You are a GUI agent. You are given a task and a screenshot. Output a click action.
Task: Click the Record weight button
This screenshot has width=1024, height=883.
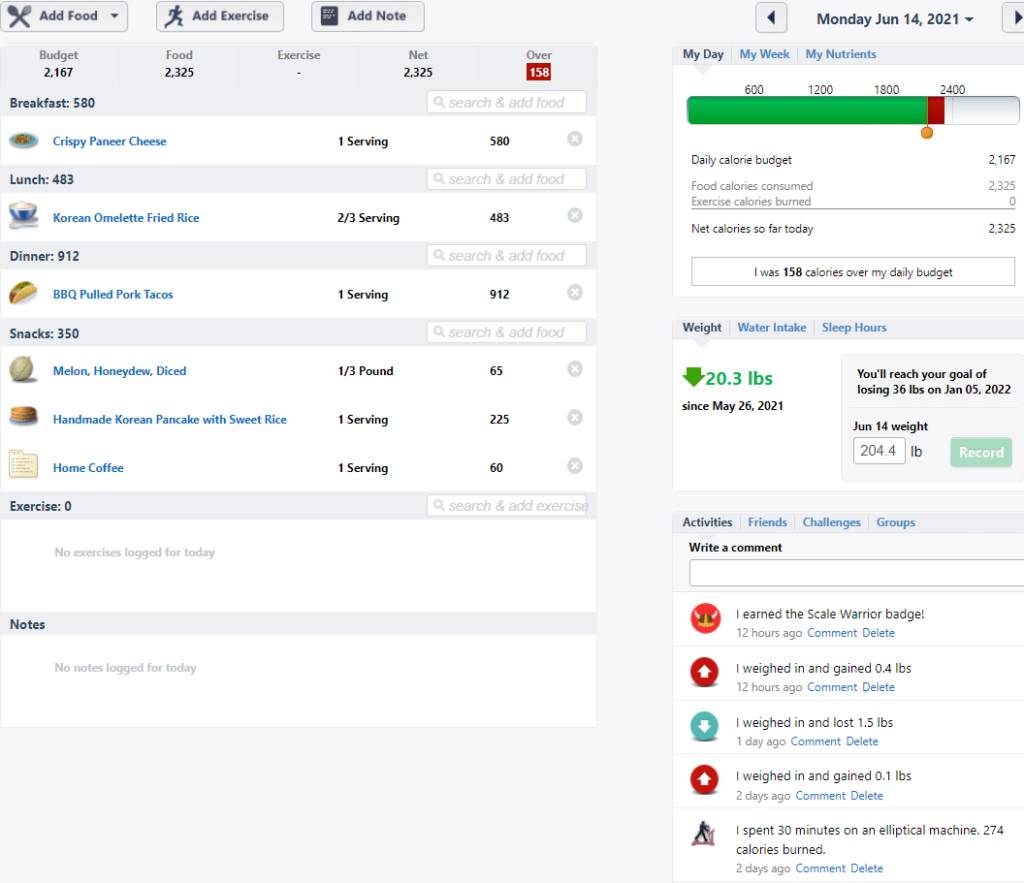981,452
